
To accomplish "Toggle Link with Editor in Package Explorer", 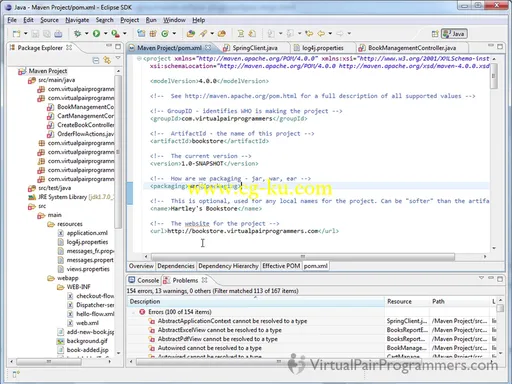I will pos(107,60).
